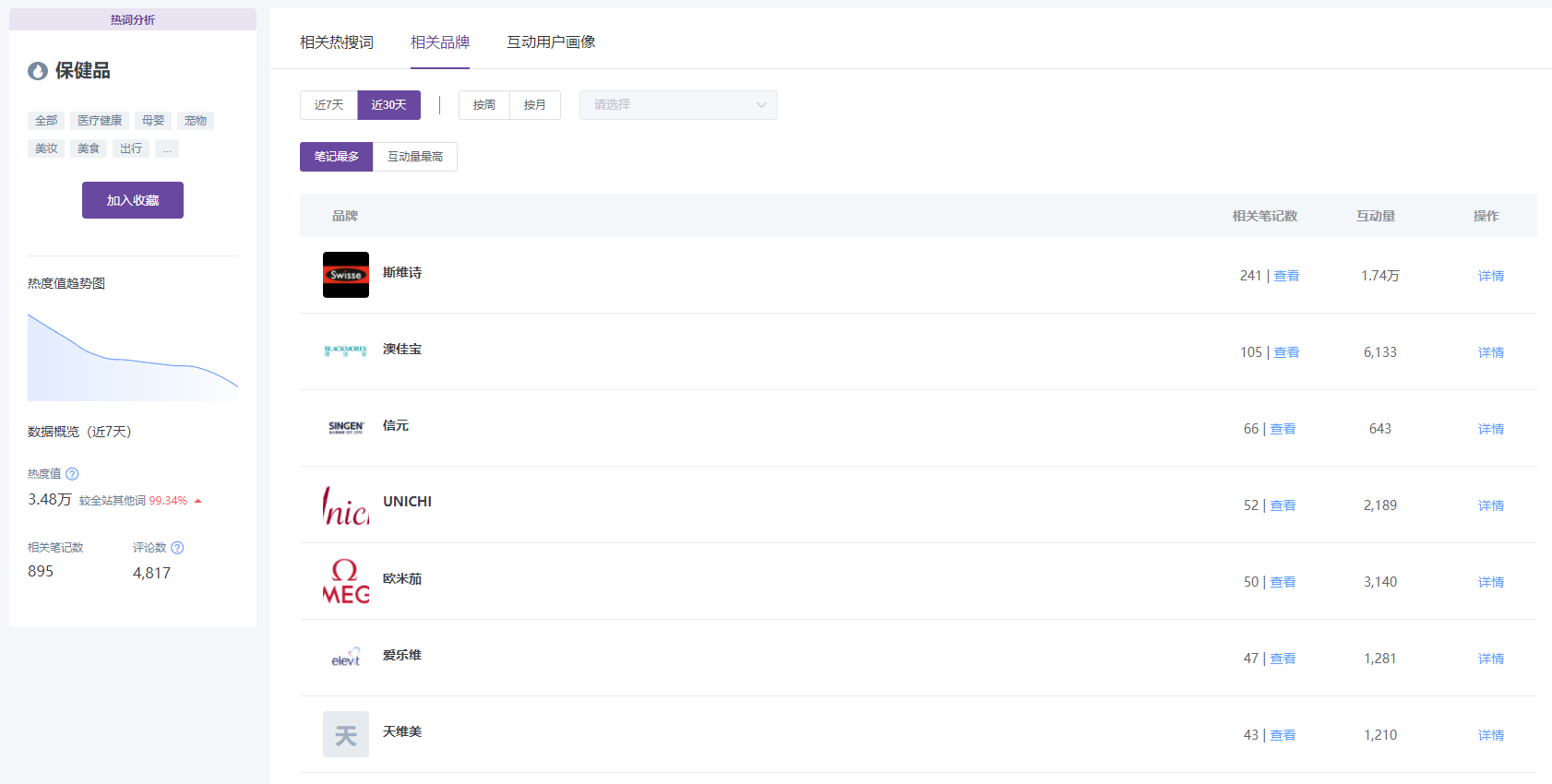This screenshot has width=1552, height=784.
Task: Open 详情 for 天维美
Action: [1491, 735]
